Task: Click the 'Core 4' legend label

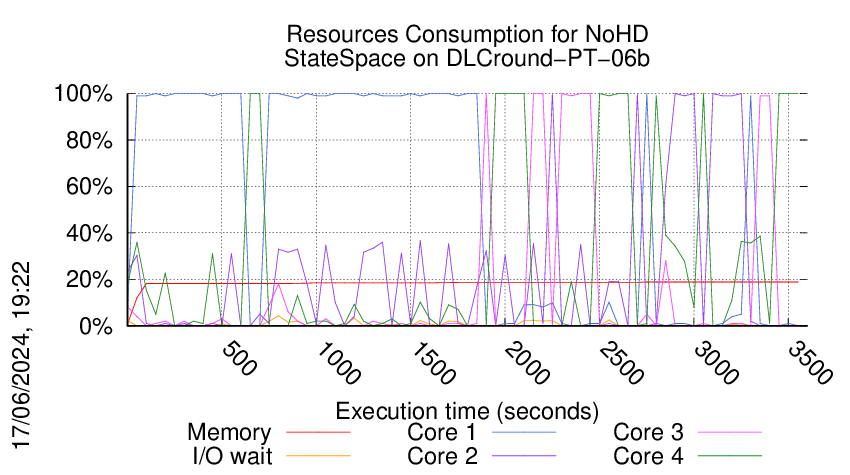Action: [x=649, y=456]
